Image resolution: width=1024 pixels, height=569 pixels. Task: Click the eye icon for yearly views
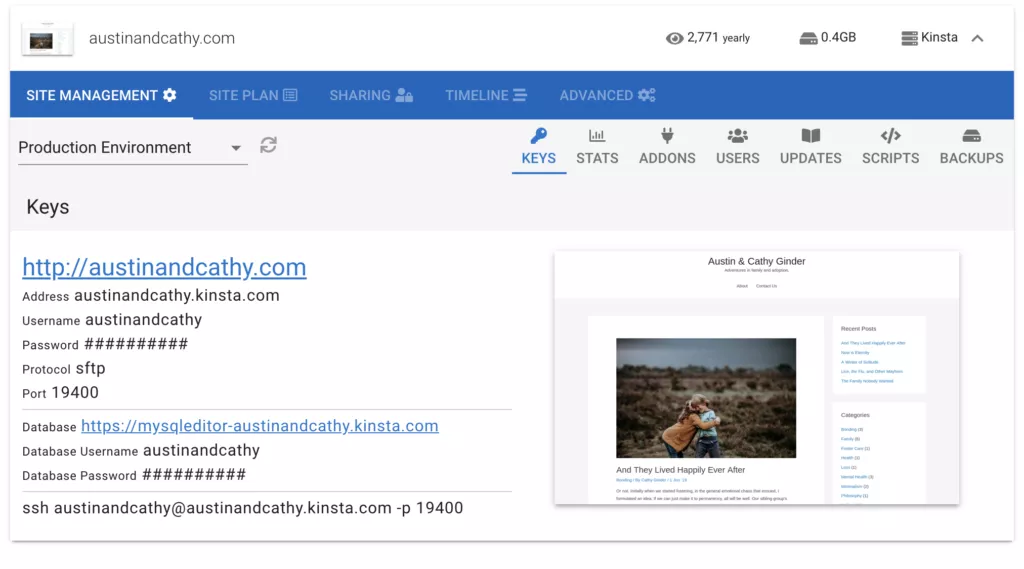675,38
